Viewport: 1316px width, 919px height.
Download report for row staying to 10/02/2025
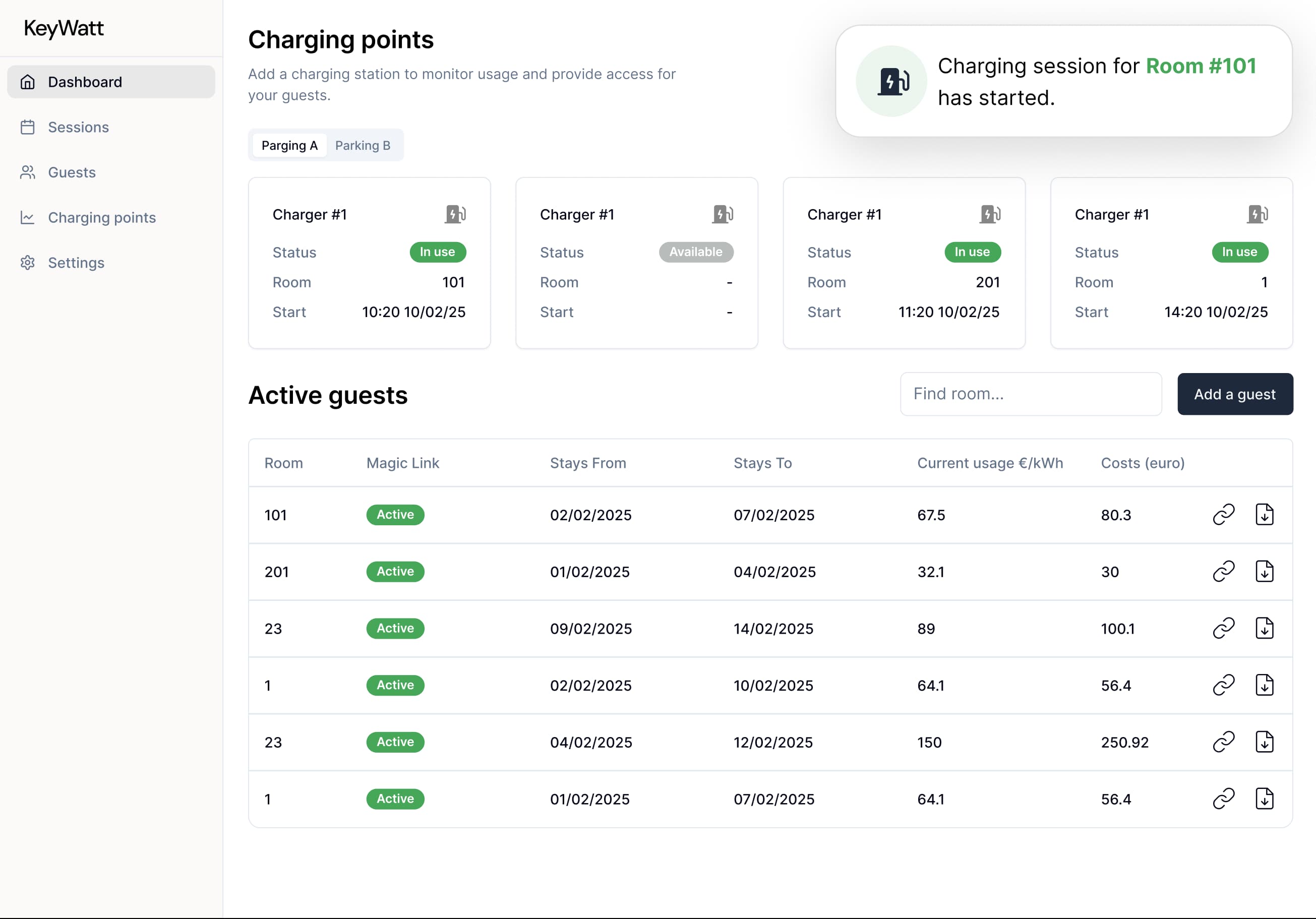[1265, 685]
